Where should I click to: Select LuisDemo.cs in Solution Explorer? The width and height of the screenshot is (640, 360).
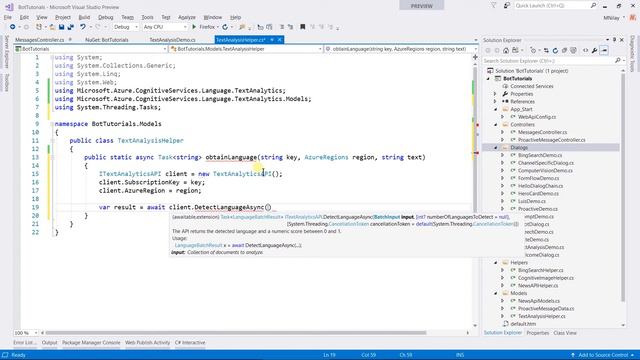click(531, 201)
